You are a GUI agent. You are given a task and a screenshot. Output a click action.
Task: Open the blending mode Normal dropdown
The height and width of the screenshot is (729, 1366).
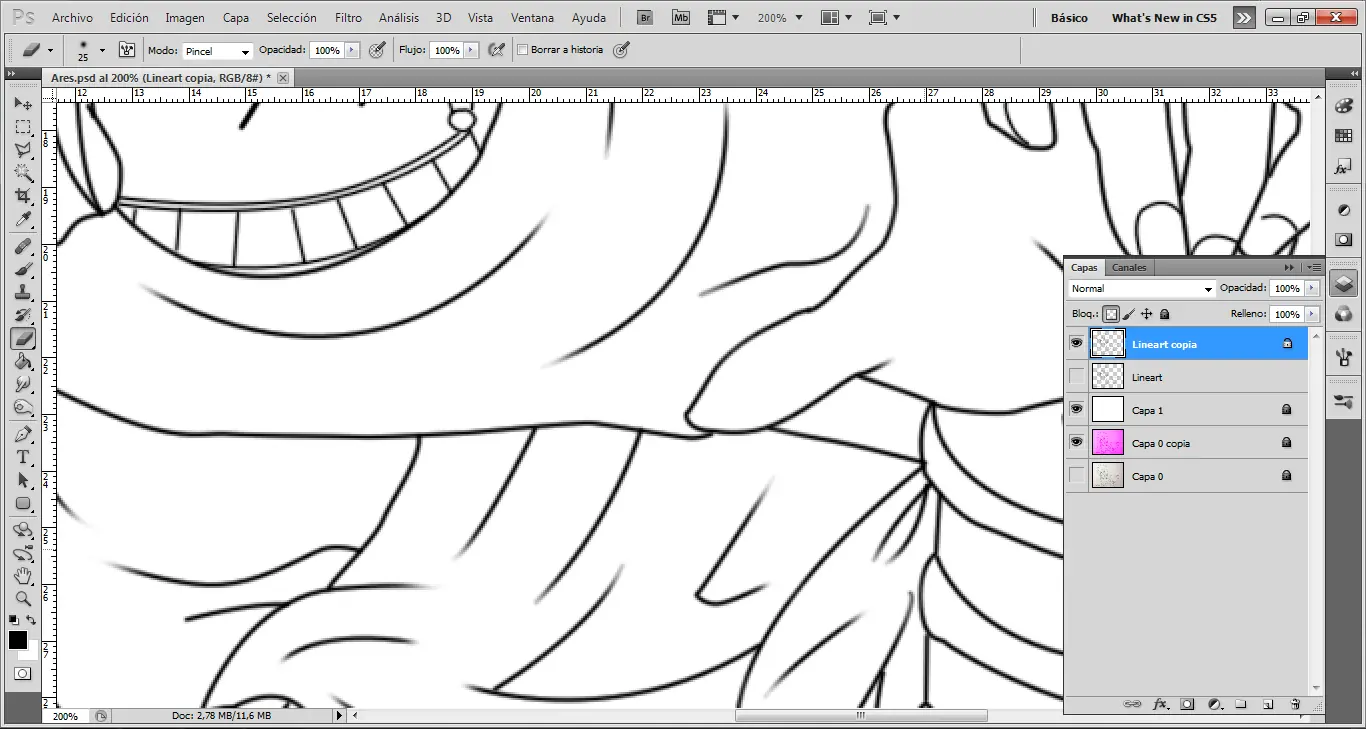click(x=1141, y=289)
